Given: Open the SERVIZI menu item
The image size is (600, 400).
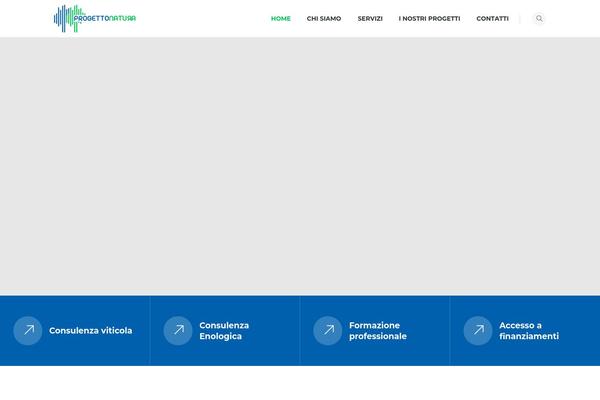Looking at the screenshot, I should [x=370, y=18].
